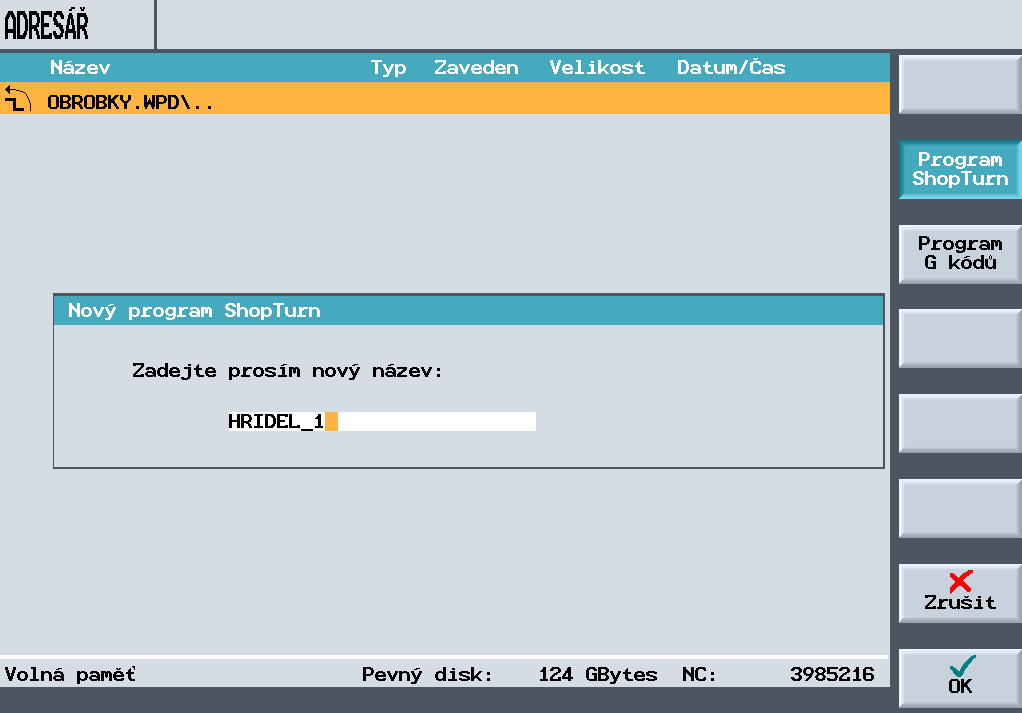
Task: Click the green checkmark icon on OK
Action: [x=962, y=666]
